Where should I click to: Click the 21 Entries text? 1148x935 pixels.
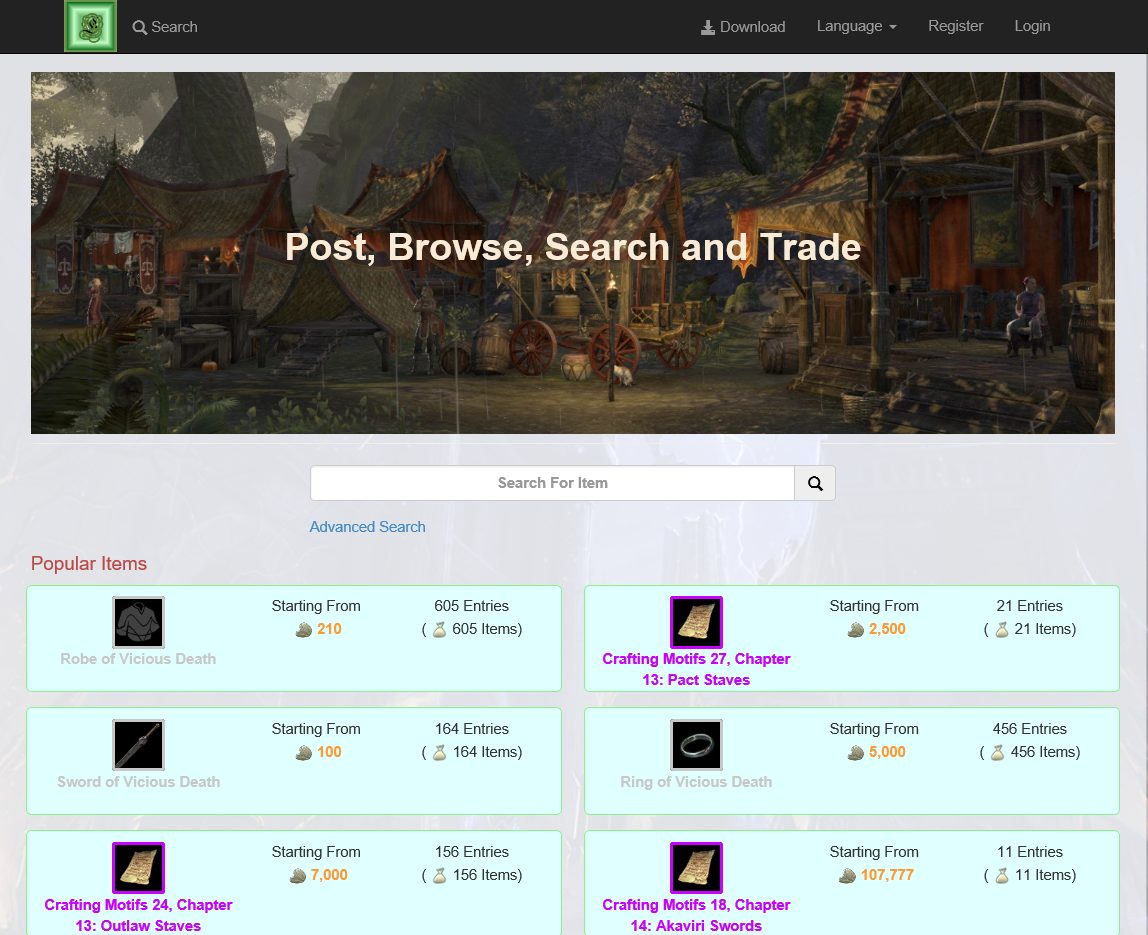pos(1029,606)
